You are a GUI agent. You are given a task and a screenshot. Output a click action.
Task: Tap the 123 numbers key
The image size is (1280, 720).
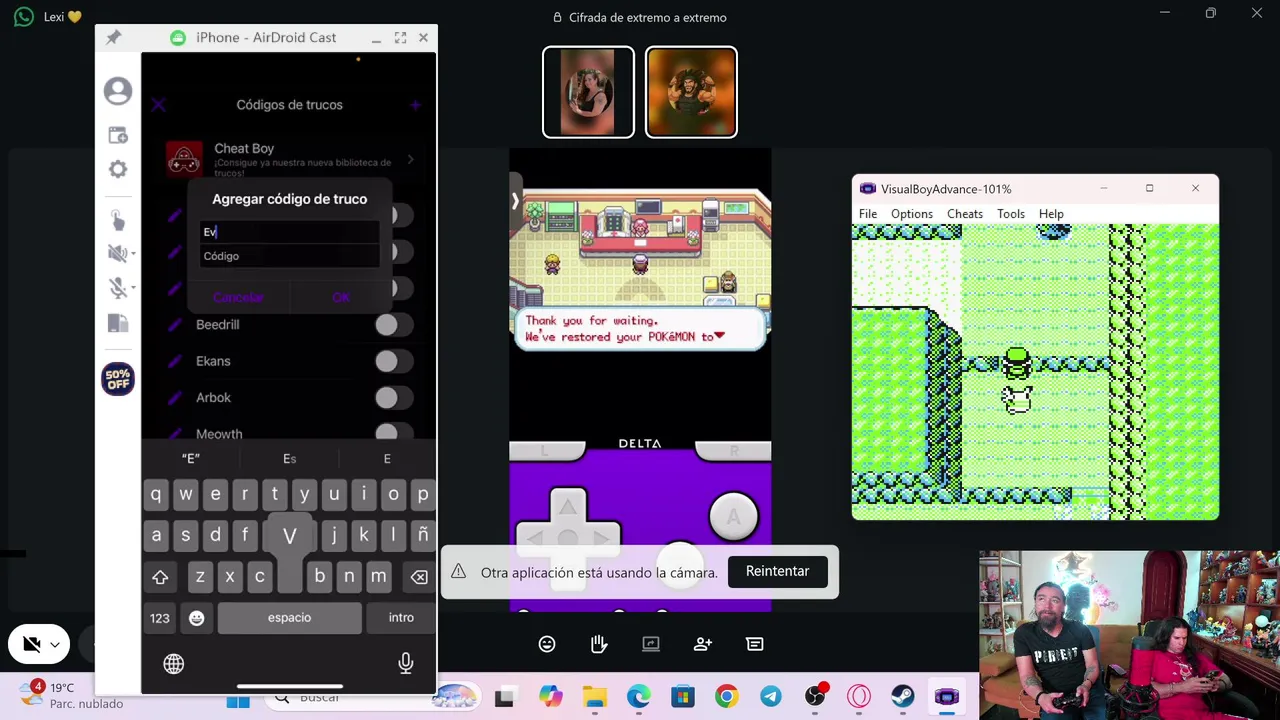pos(160,618)
